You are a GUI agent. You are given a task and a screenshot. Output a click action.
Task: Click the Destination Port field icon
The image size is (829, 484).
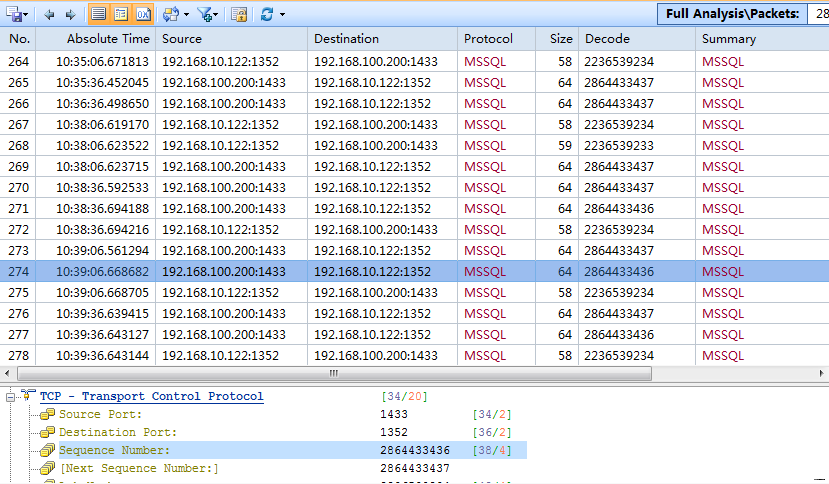[47, 433]
